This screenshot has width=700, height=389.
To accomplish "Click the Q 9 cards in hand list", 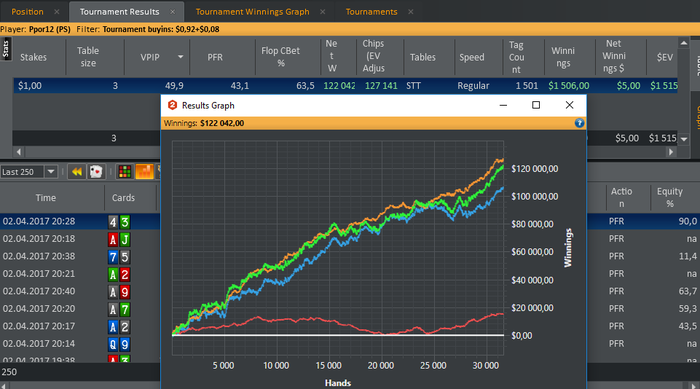I will pyautogui.click(x=119, y=345).
